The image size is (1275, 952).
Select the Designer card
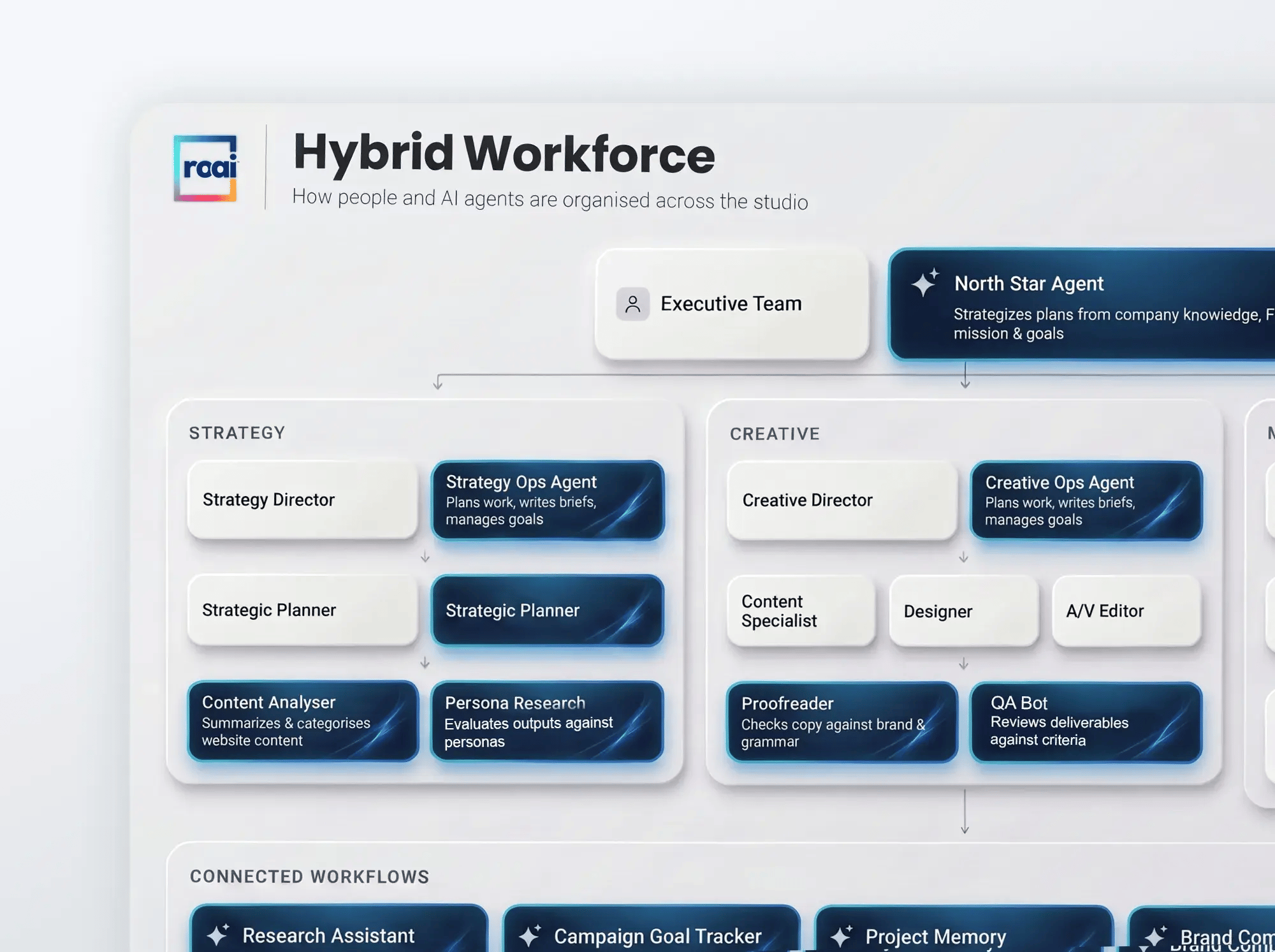(x=964, y=611)
